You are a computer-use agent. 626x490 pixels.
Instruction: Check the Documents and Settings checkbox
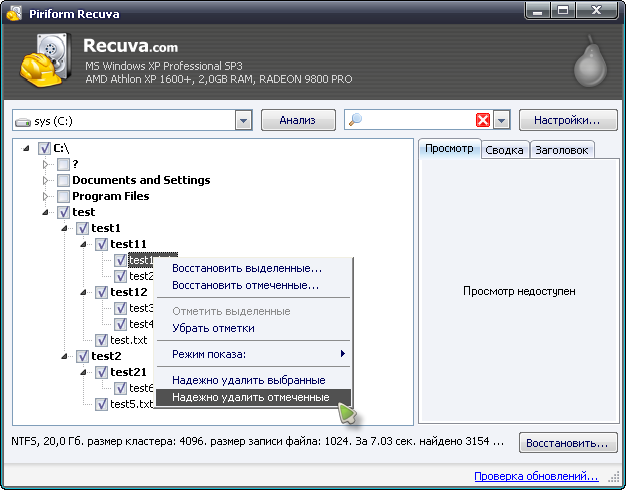click(x=63, y=180)
